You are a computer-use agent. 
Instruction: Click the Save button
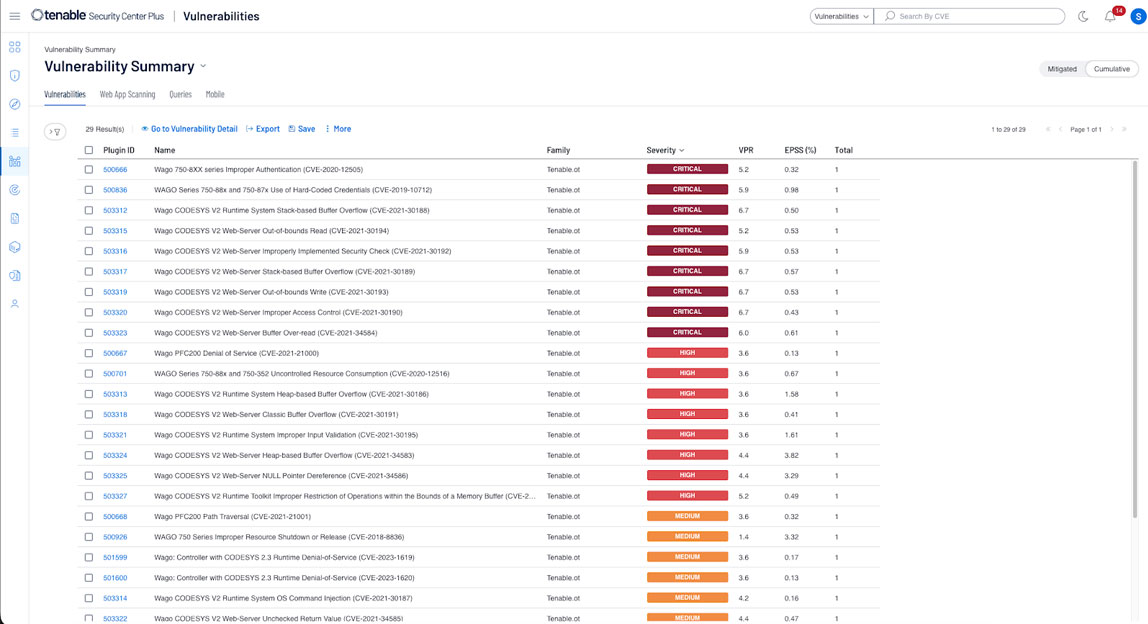tap(302, 129)
